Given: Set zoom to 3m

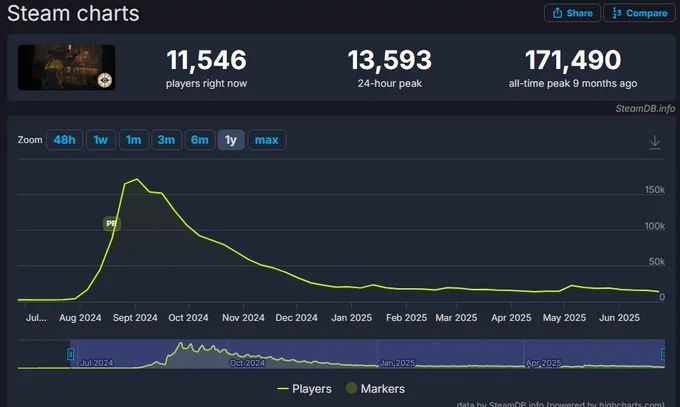Looking at the screenshot, I should pyautogui.click(x=167, y=140).
